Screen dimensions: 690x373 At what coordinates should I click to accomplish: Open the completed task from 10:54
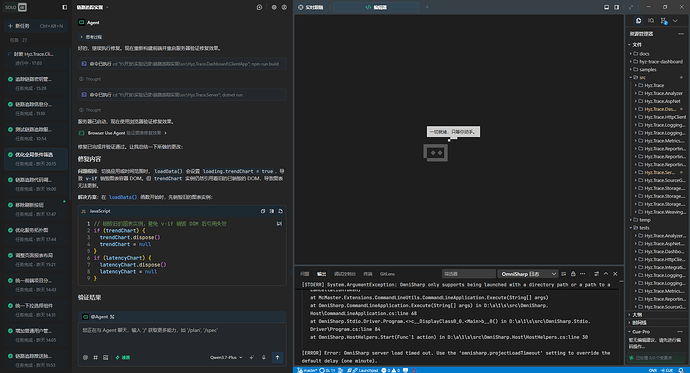(36, 134)
